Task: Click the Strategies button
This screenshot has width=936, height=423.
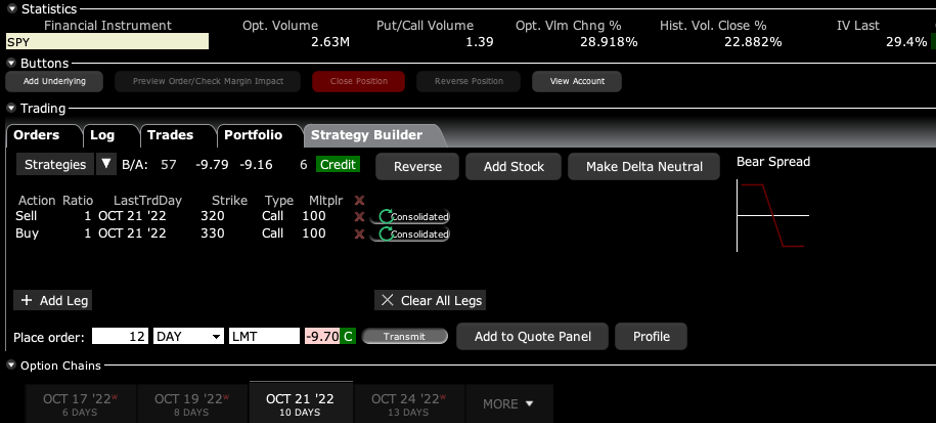Action: point(55,164)
